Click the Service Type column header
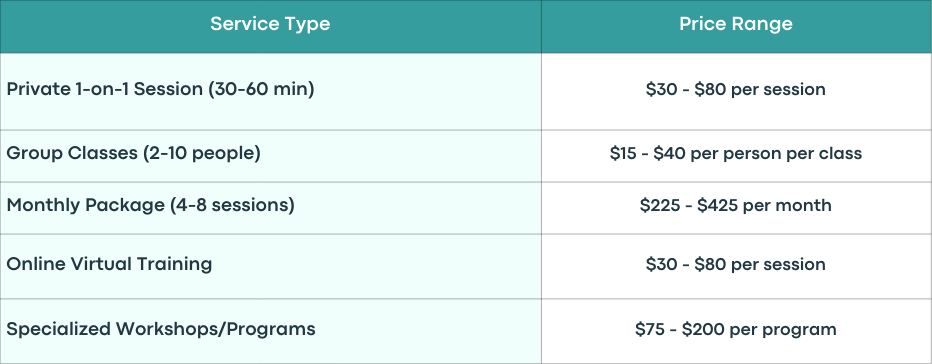The image size is (932, 364). point(270,26)
